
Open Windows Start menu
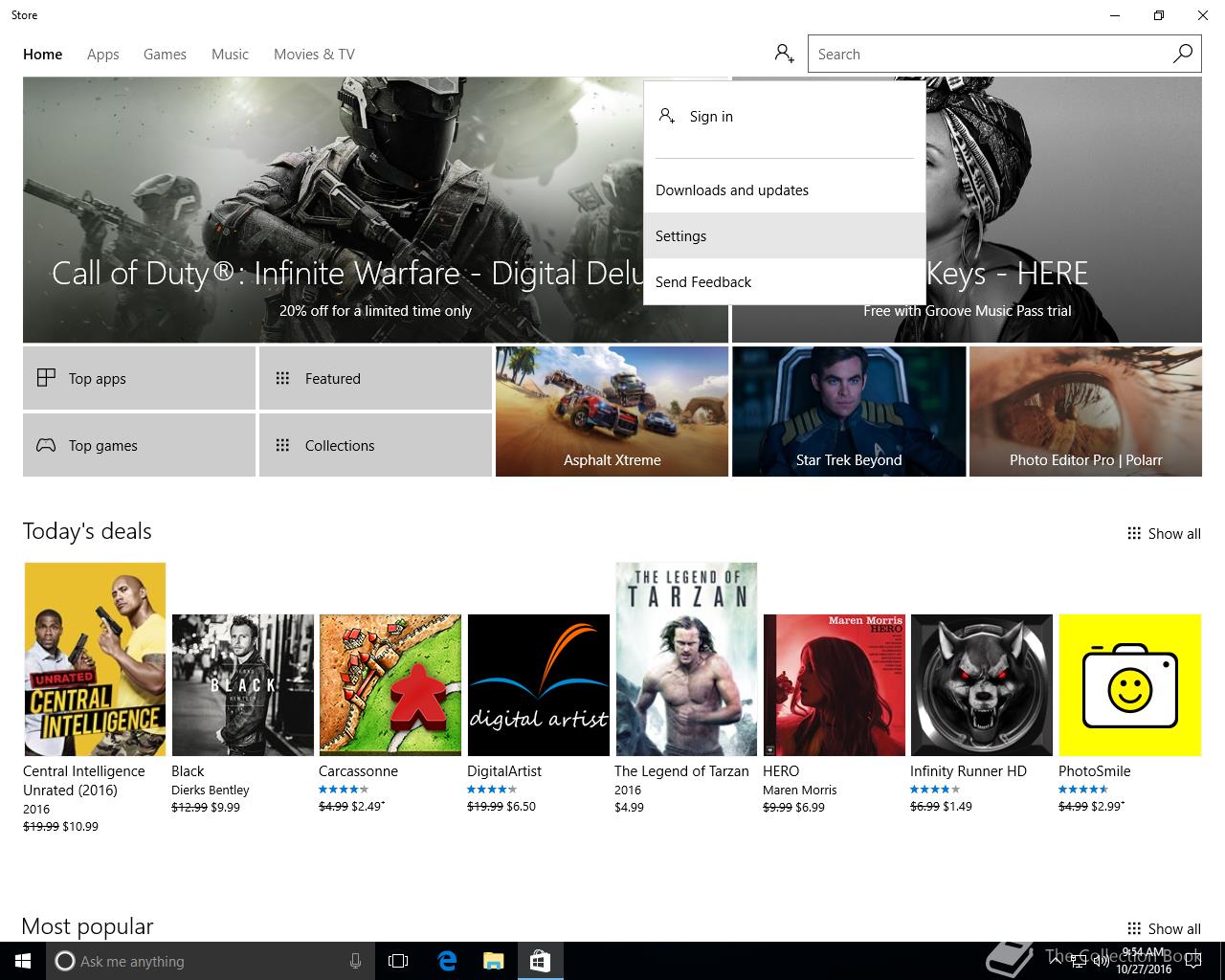click(x=23, y=961)
